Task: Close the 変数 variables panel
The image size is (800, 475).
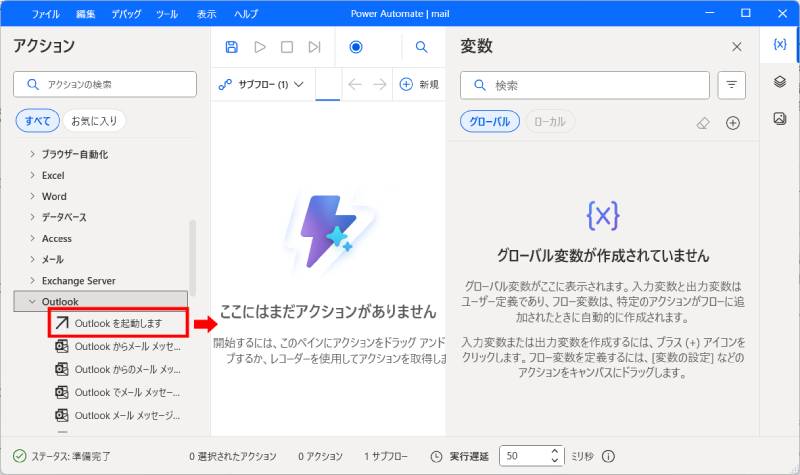Action: [x=737, y=47]
